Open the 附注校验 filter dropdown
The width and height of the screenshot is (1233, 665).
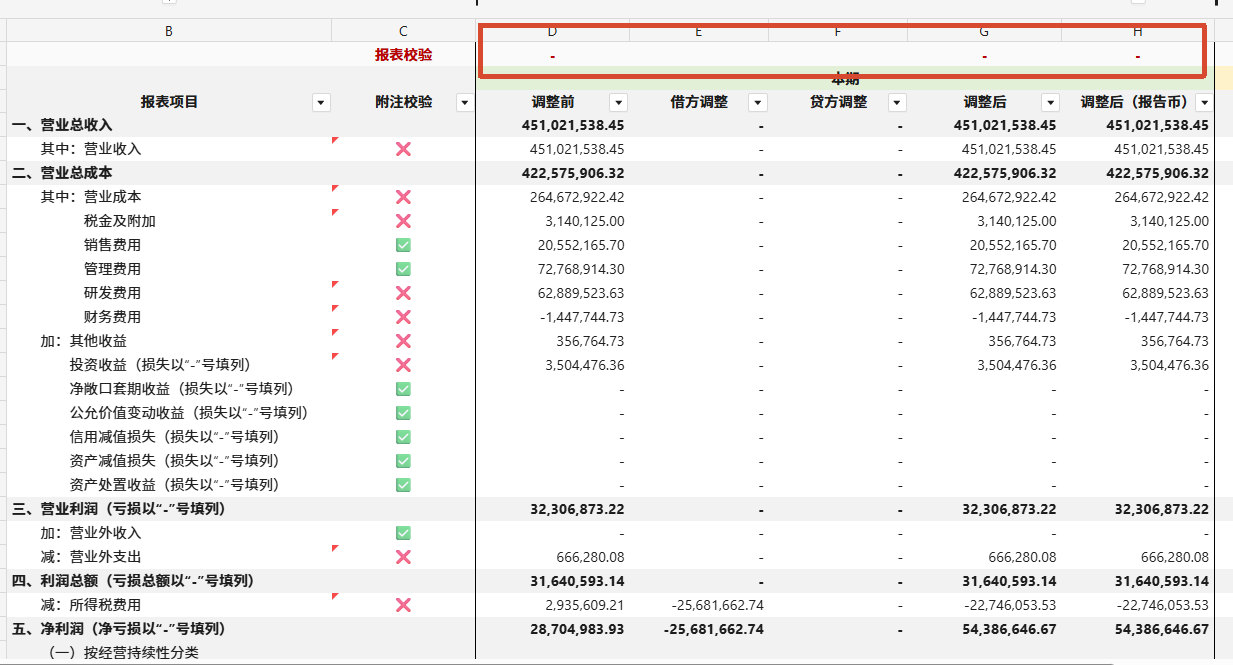coord(464,102)
